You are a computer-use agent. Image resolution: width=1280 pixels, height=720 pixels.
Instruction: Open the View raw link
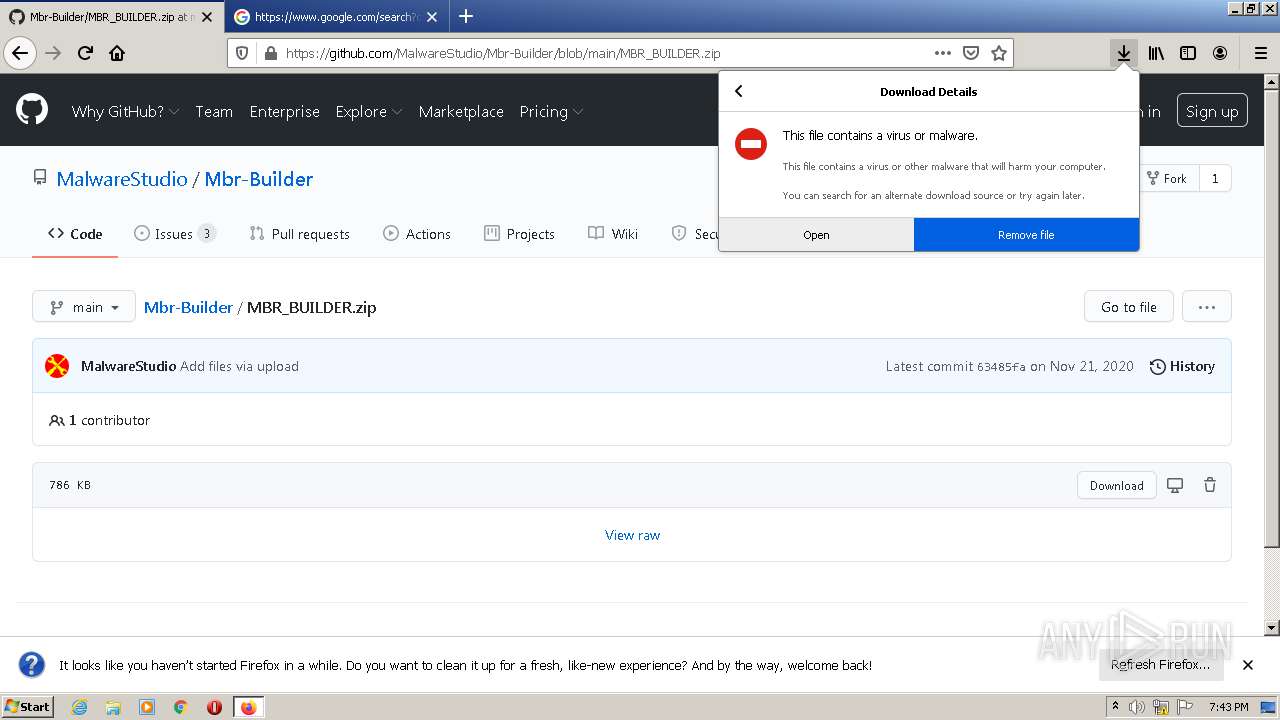point(632,535)
